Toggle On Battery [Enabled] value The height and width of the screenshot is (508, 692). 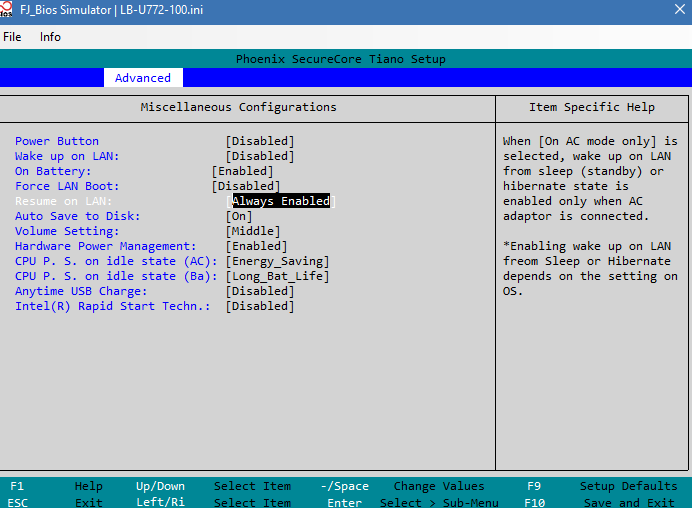242,171
